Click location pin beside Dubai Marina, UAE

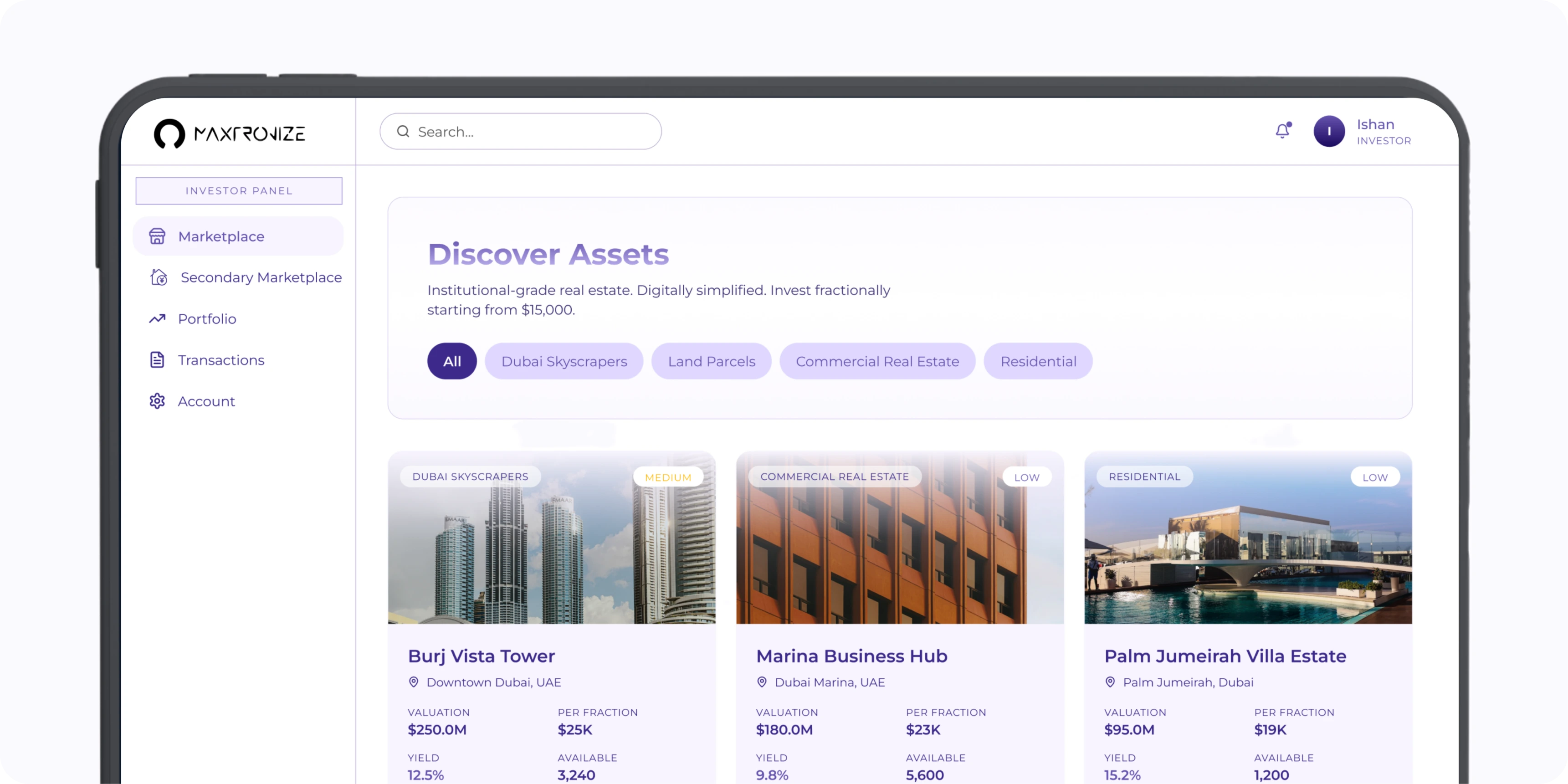click(762, 682)
